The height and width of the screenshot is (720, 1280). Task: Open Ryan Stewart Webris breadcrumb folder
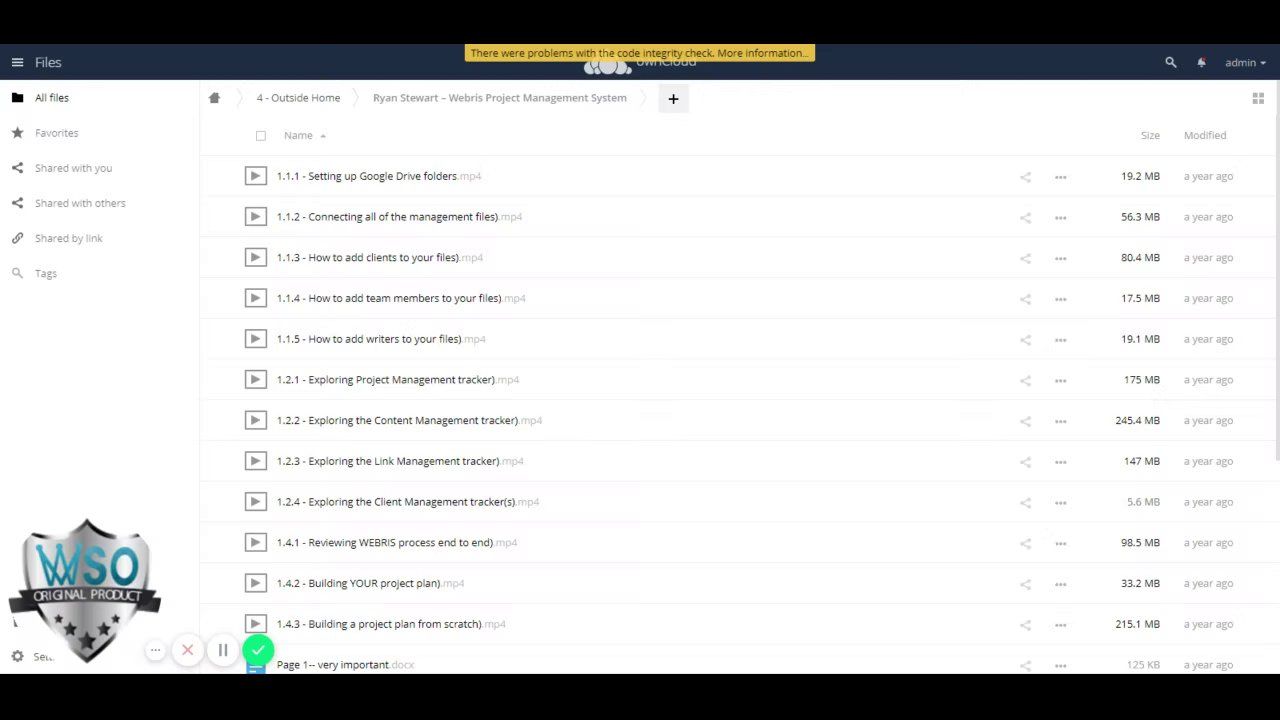[x=499, y=98]
